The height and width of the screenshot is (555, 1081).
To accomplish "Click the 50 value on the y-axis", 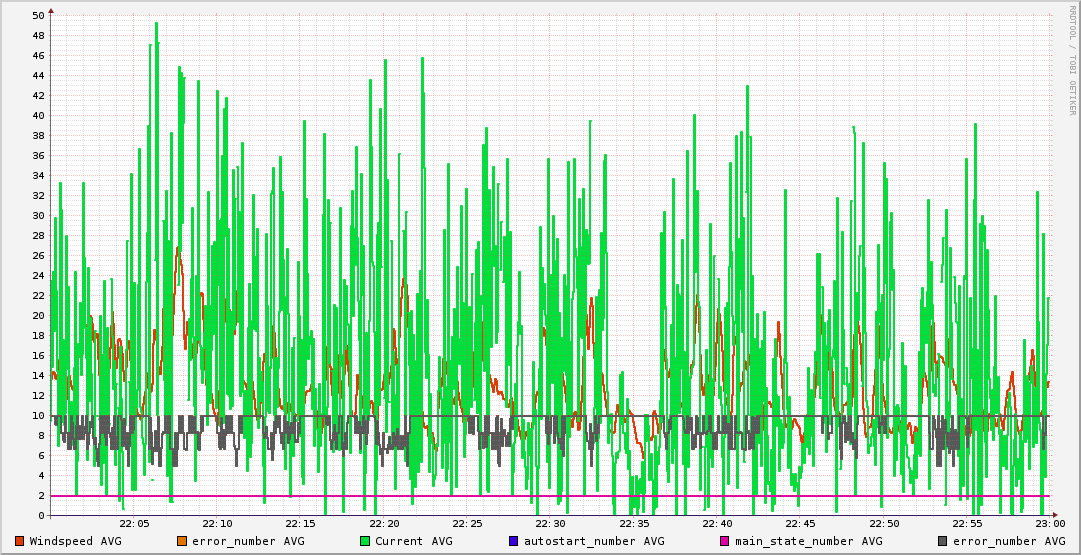I will tap(38, 16).
